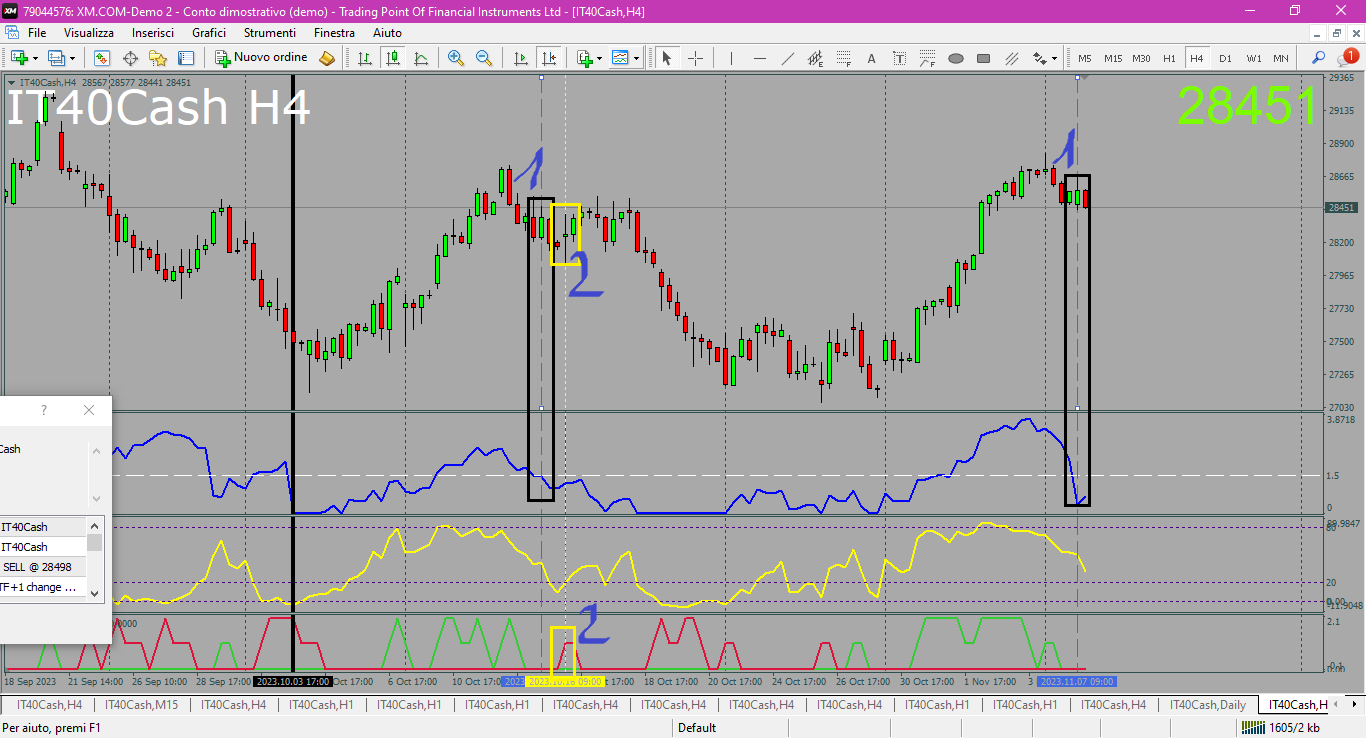The image size is (1366, 738).
Task: Open the Aiuto menu
Action: point(387,33)
